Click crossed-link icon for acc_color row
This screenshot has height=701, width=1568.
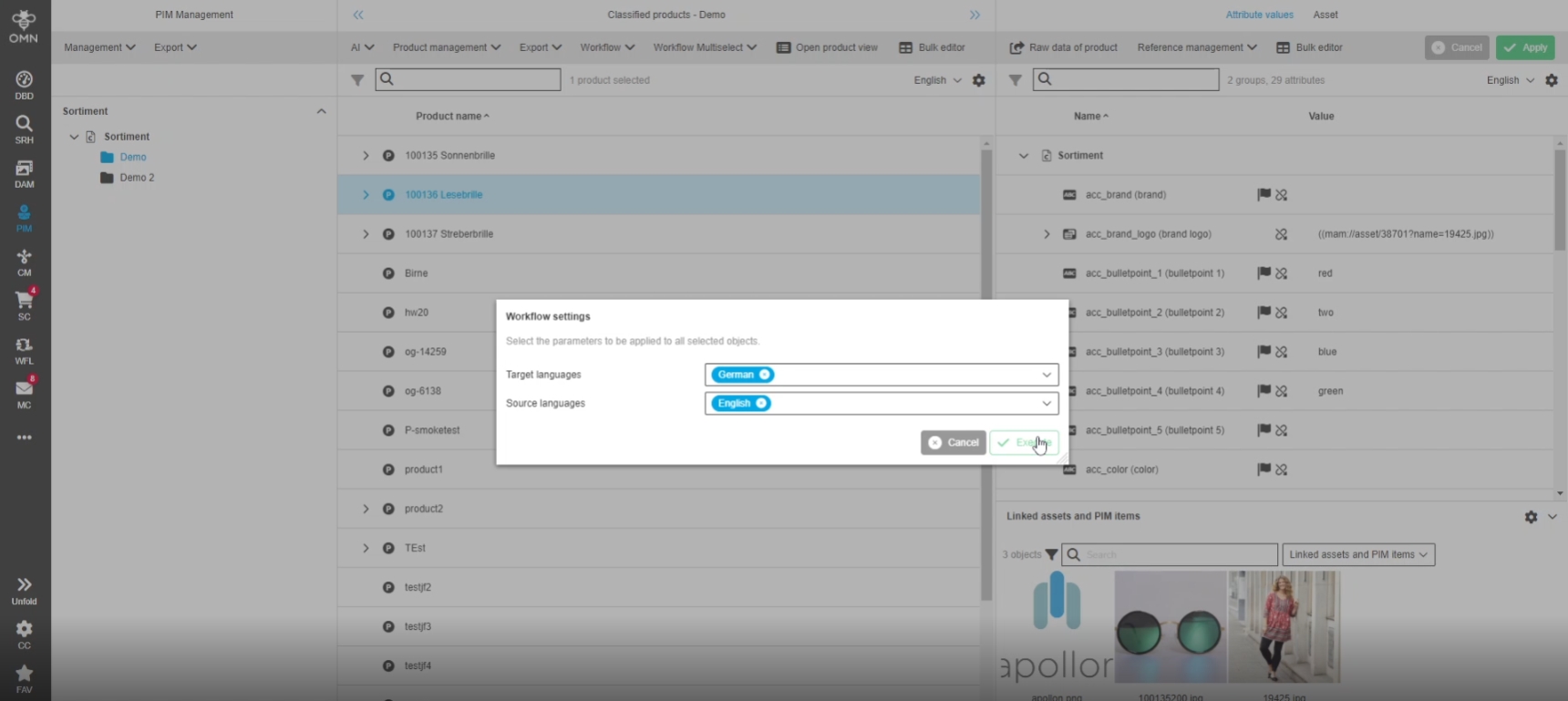(1282, 469)
